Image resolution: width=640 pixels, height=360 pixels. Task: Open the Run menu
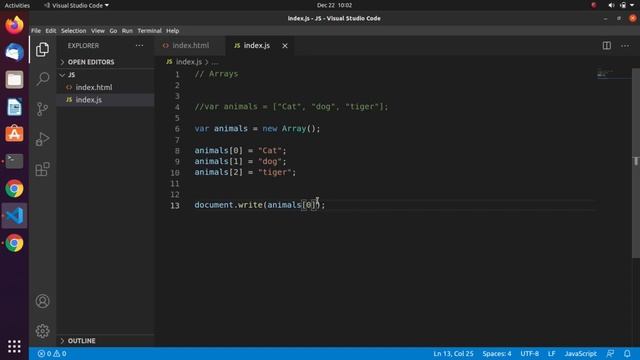point(127,31)
